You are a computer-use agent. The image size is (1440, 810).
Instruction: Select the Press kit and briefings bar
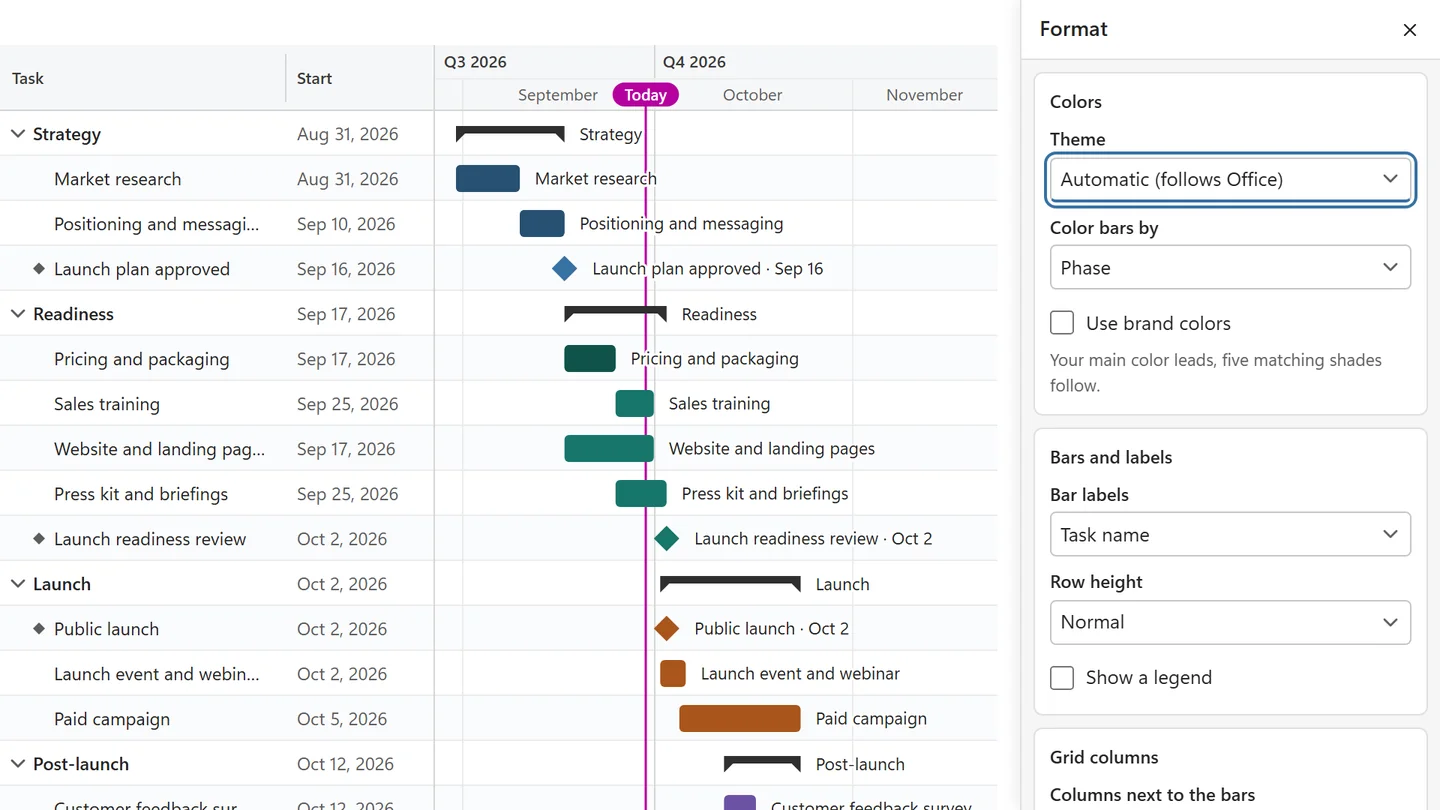[641, 493]
